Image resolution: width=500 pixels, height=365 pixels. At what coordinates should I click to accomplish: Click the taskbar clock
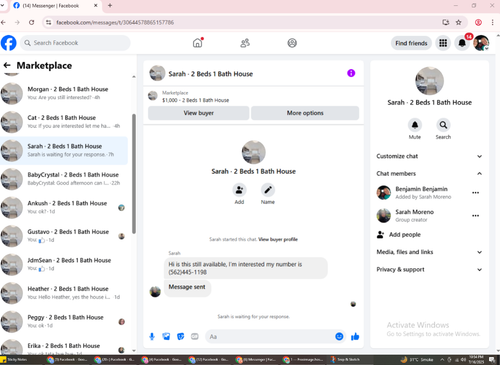click(476, 360)
